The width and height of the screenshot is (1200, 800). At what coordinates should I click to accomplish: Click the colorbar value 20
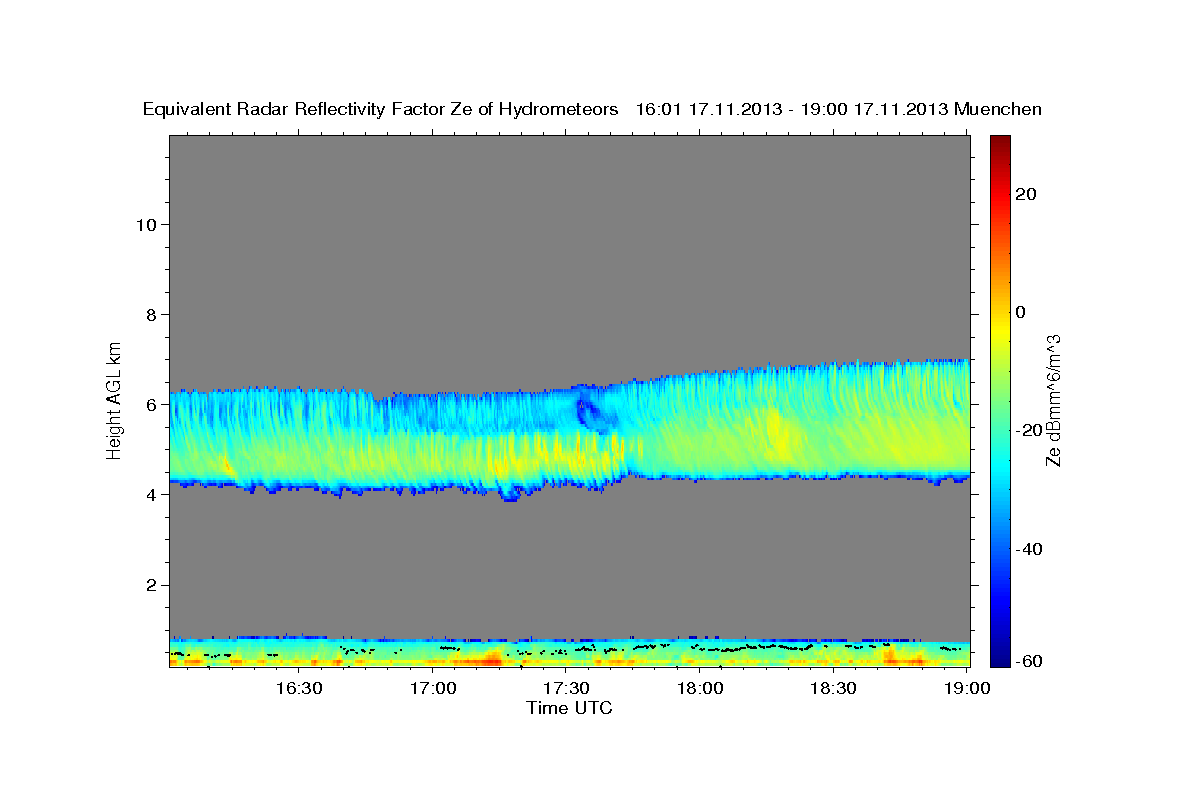[x=1027, y=194]
